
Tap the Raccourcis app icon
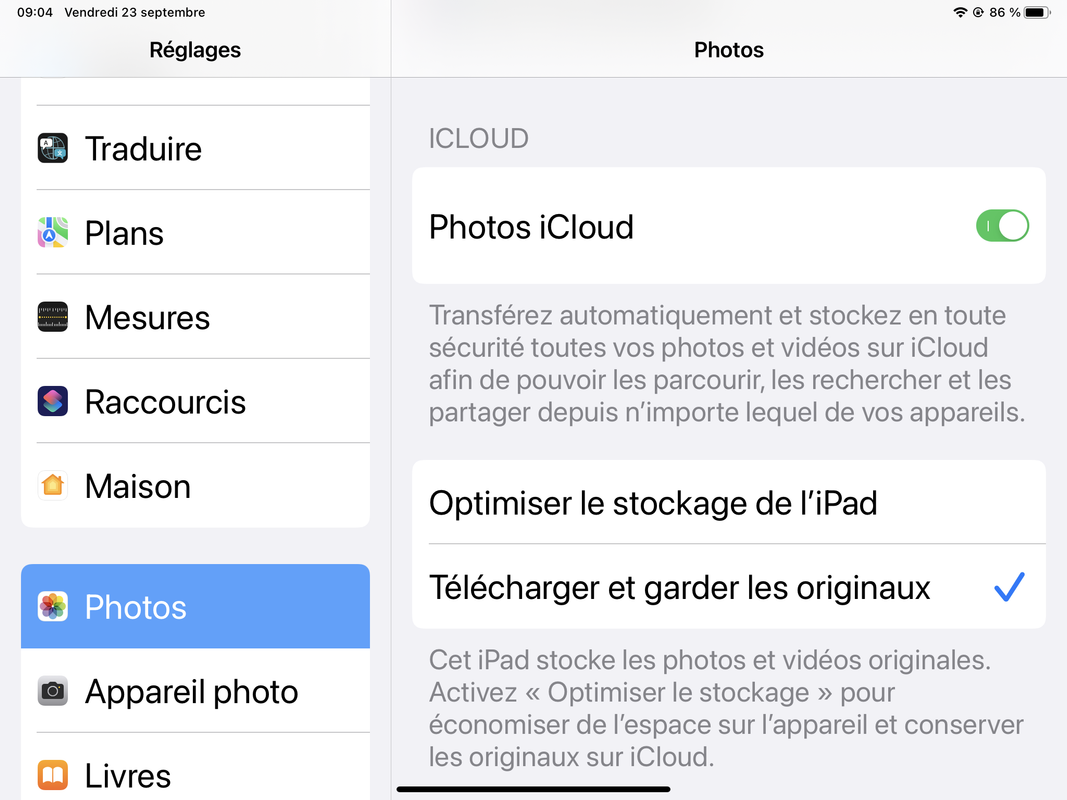point(53,402)
